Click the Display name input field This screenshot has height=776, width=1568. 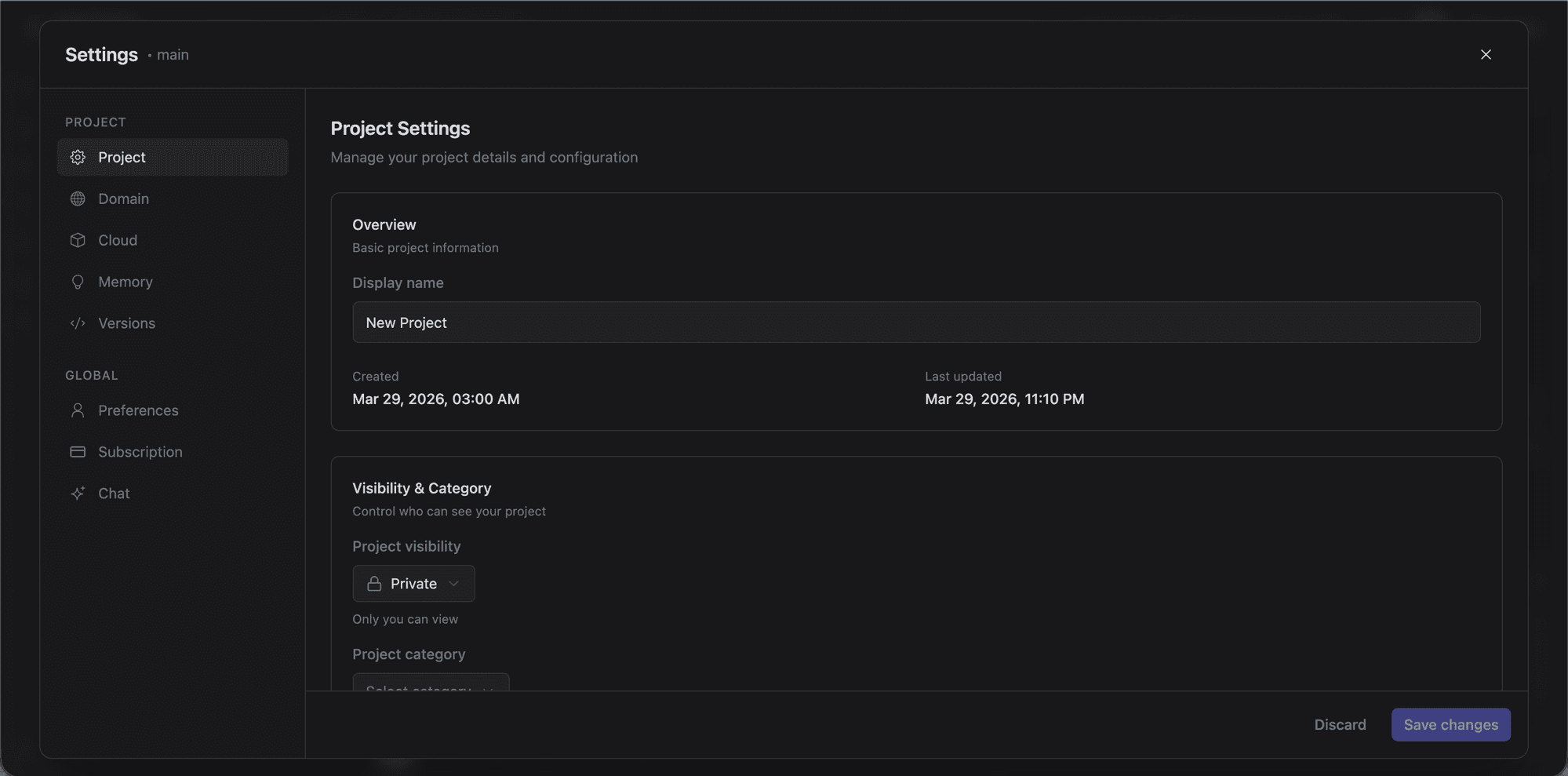click(916, 322)
